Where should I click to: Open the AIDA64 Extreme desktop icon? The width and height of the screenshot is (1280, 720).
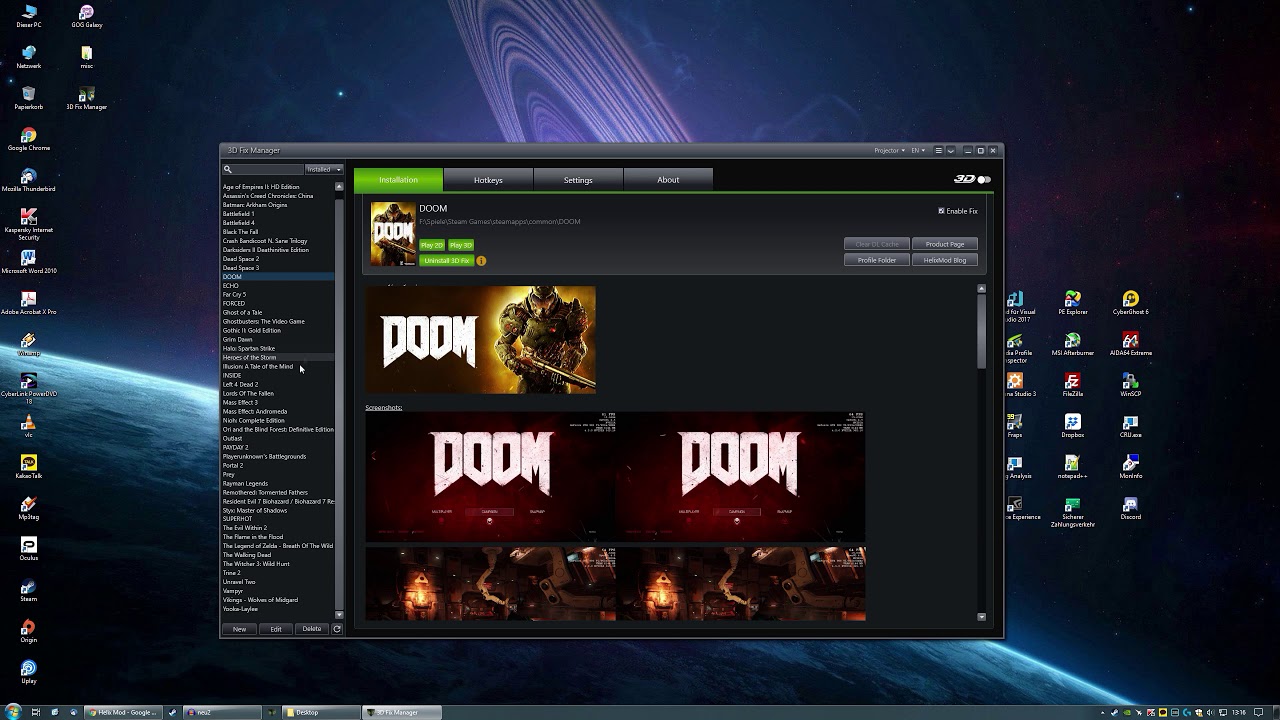(x=1130, y=344)
